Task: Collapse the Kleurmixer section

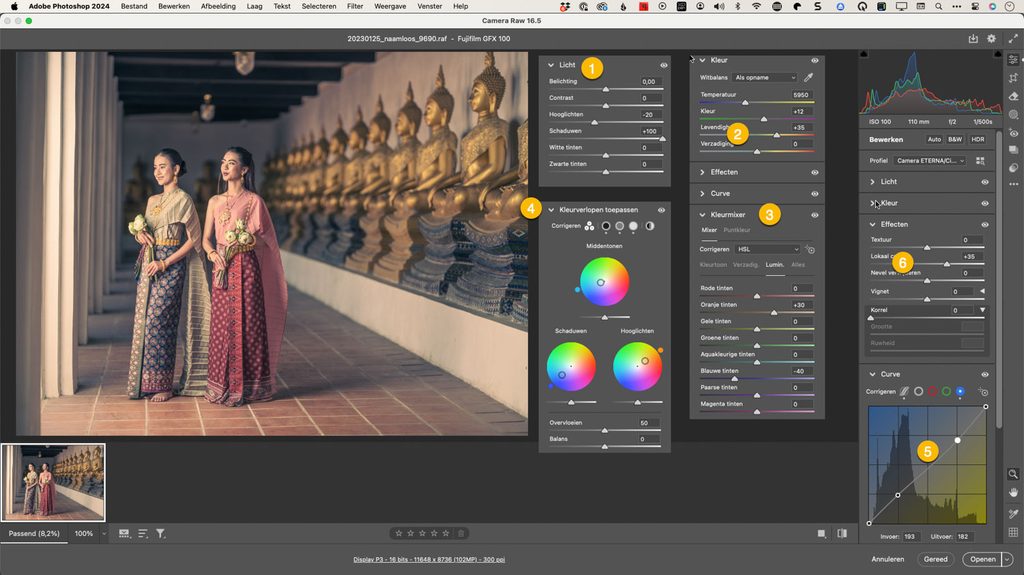Action: (x=703, y=214)
